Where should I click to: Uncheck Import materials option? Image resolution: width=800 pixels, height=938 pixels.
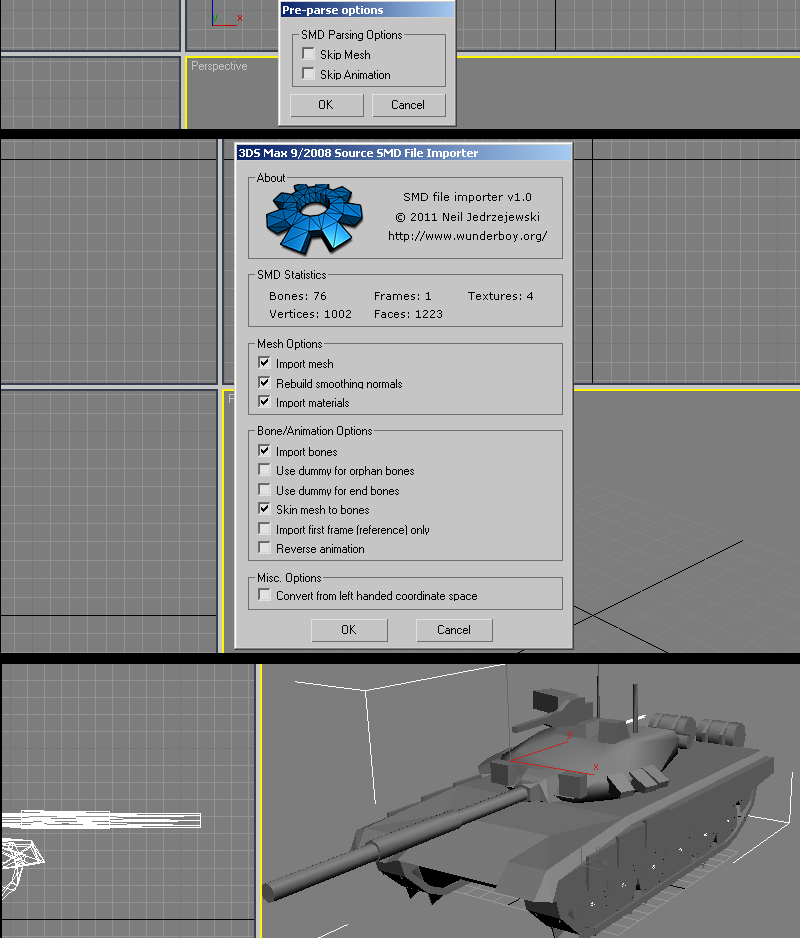tap(265, 403)
